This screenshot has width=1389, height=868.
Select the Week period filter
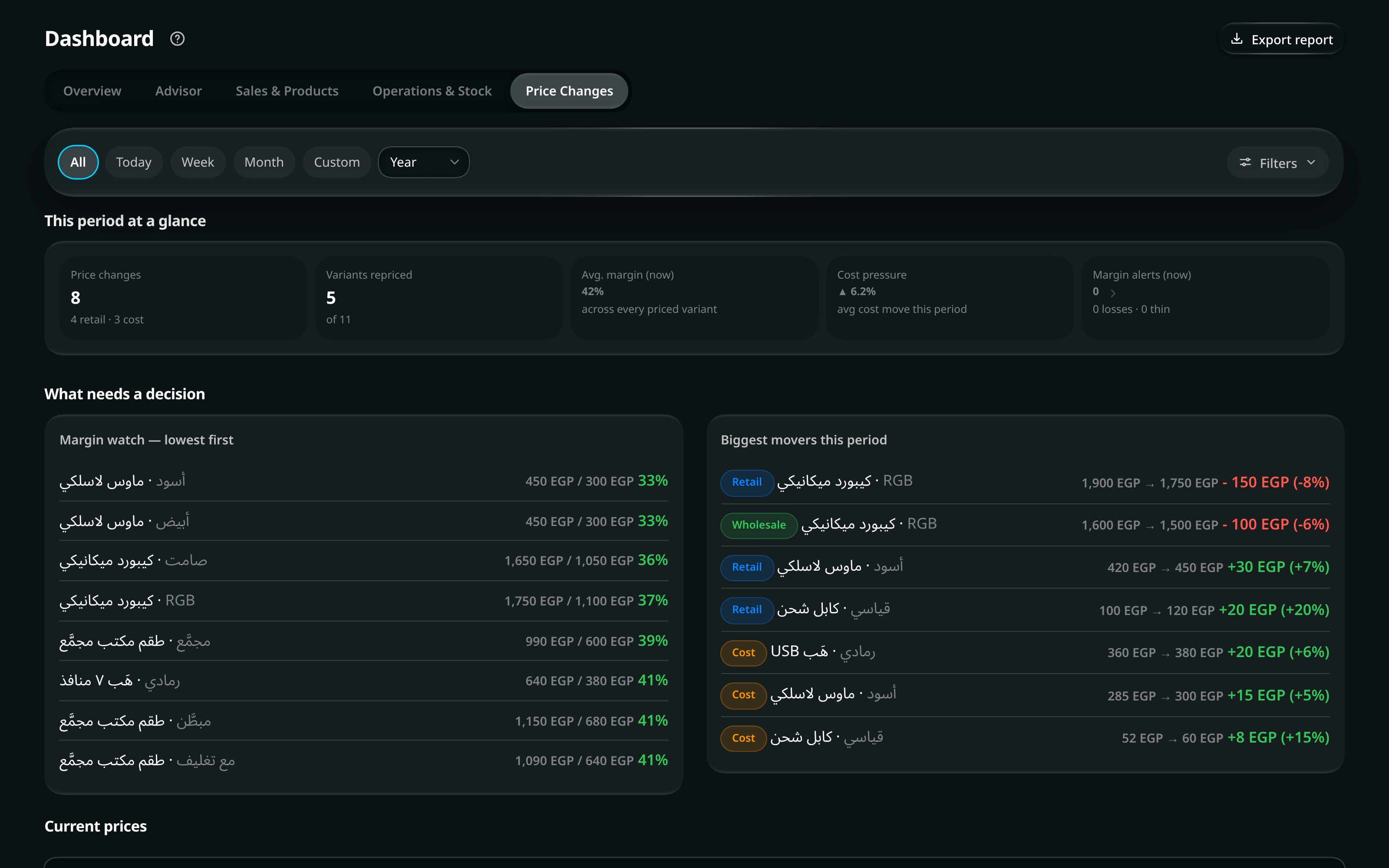[198, 162]
